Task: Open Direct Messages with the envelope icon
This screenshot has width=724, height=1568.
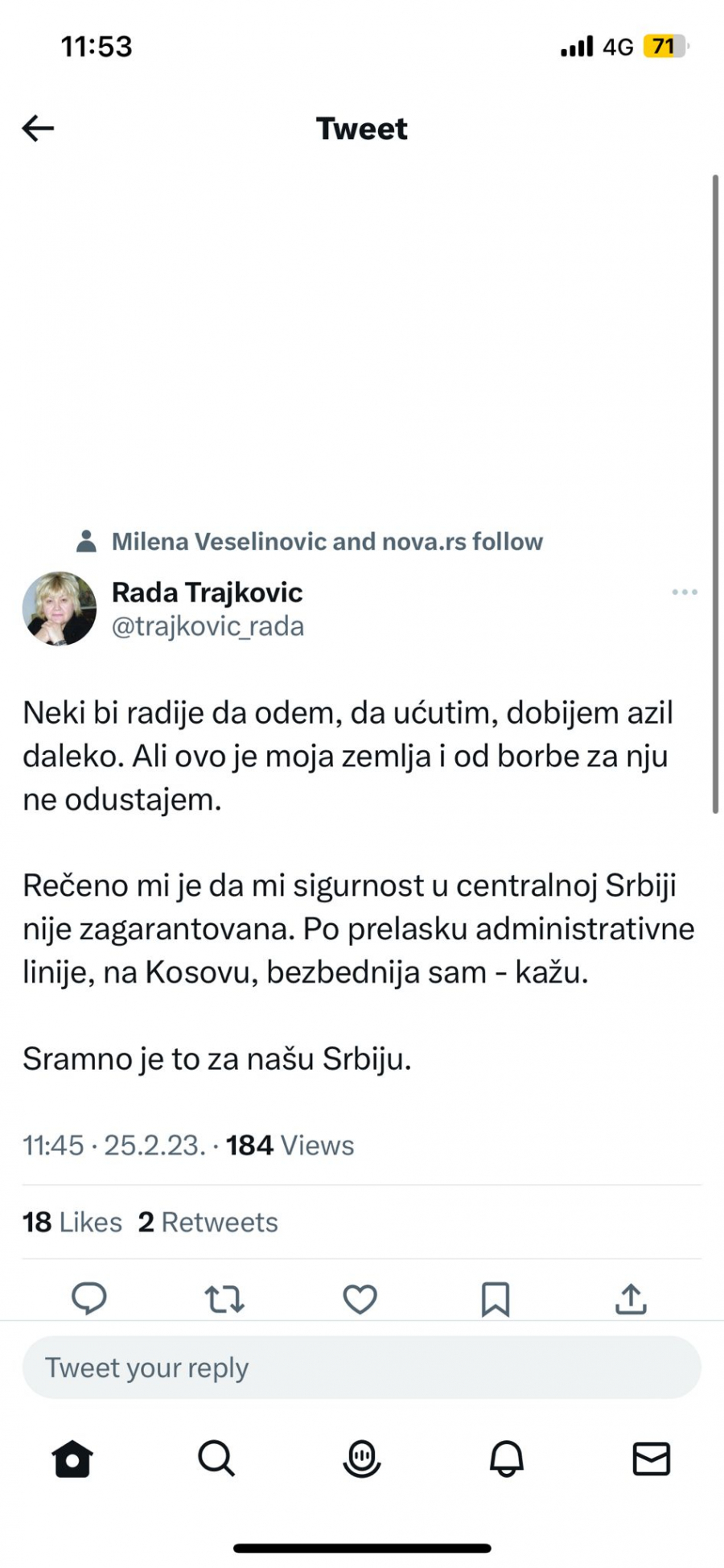Action: [652, 1459]
